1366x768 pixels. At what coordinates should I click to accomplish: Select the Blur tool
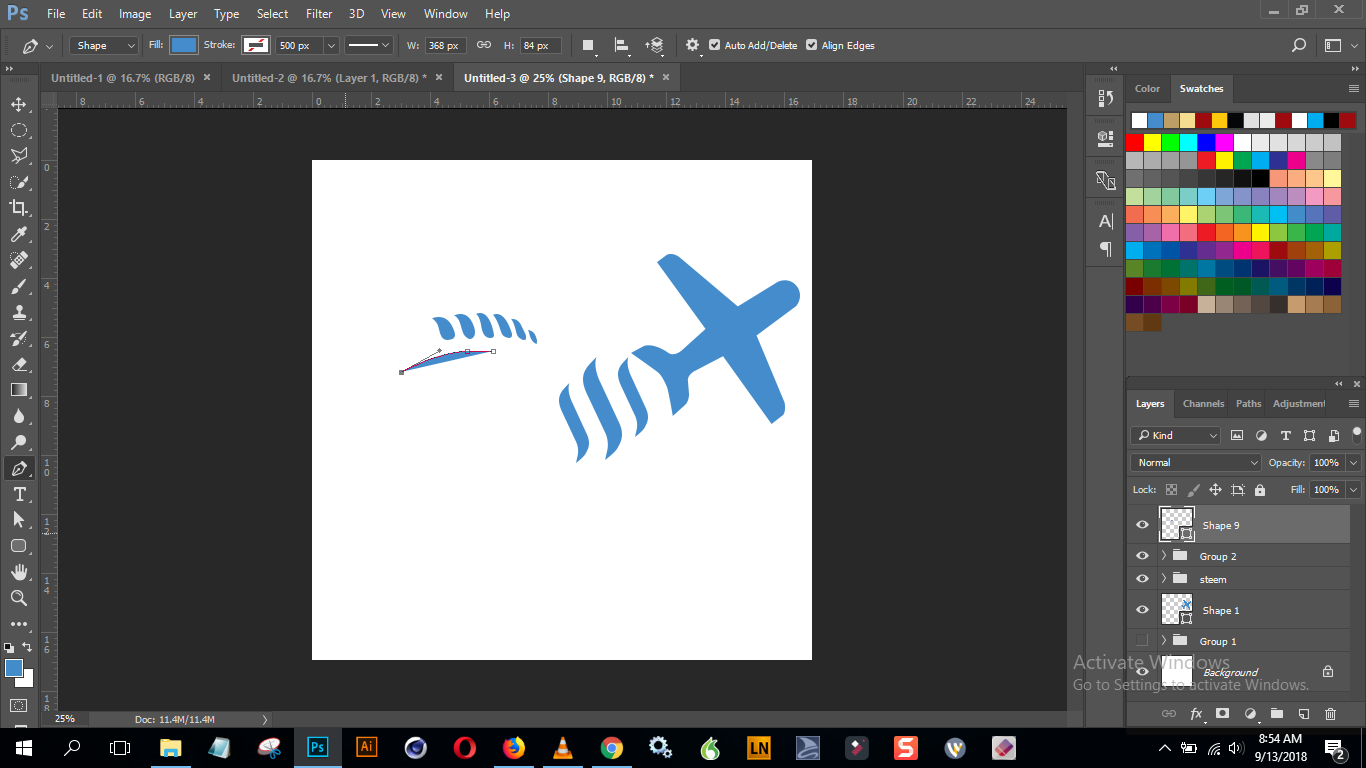coord(18,416)
